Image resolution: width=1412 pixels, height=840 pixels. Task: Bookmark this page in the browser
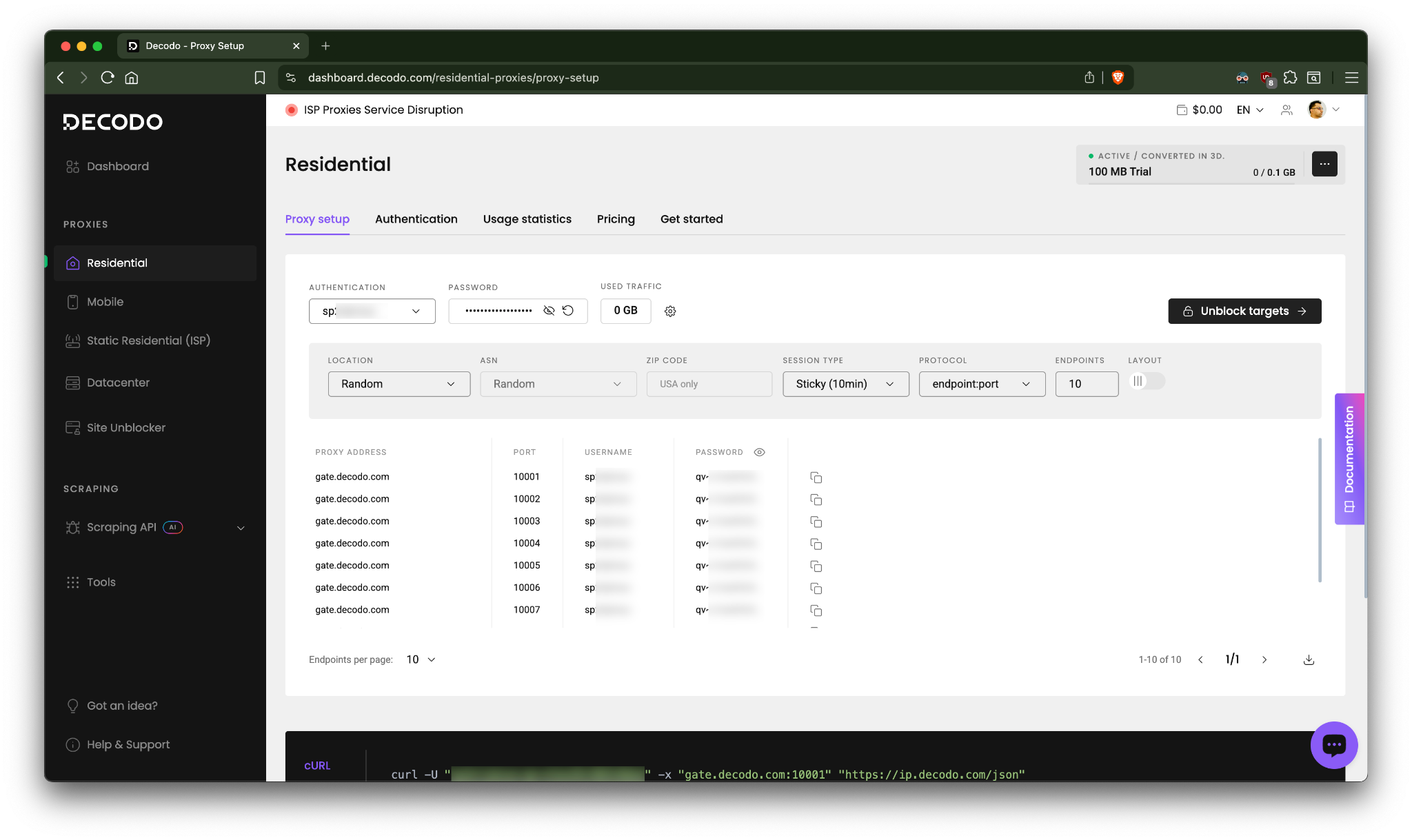[x=259, y=78]
